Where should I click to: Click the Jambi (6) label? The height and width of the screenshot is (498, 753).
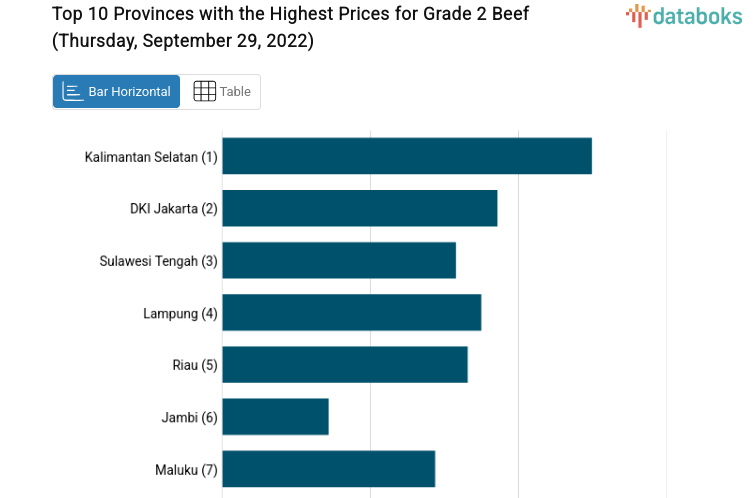[x=189, y=417]
